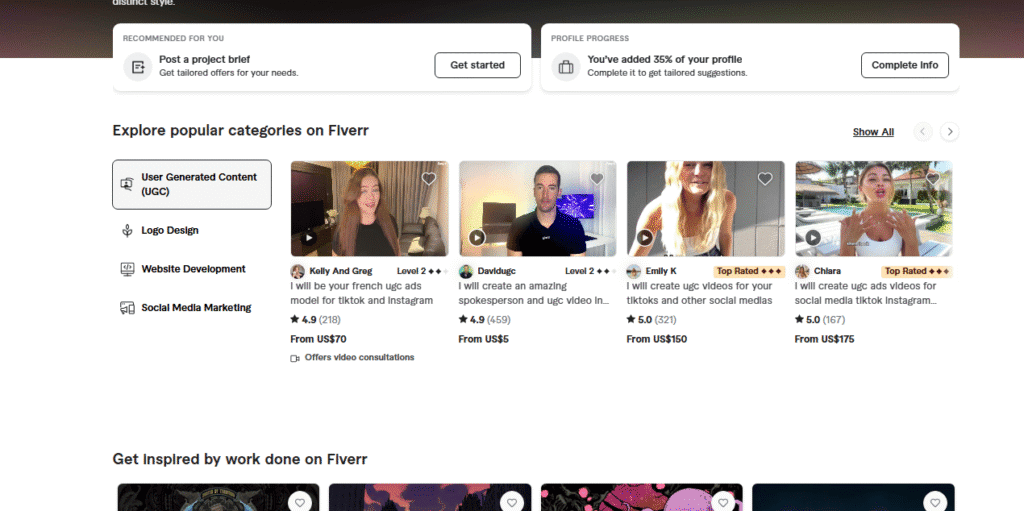The height and width of the screenshot is (511, 1024).
Task: Open Chiara seller name
Action: tap(827, 271)
